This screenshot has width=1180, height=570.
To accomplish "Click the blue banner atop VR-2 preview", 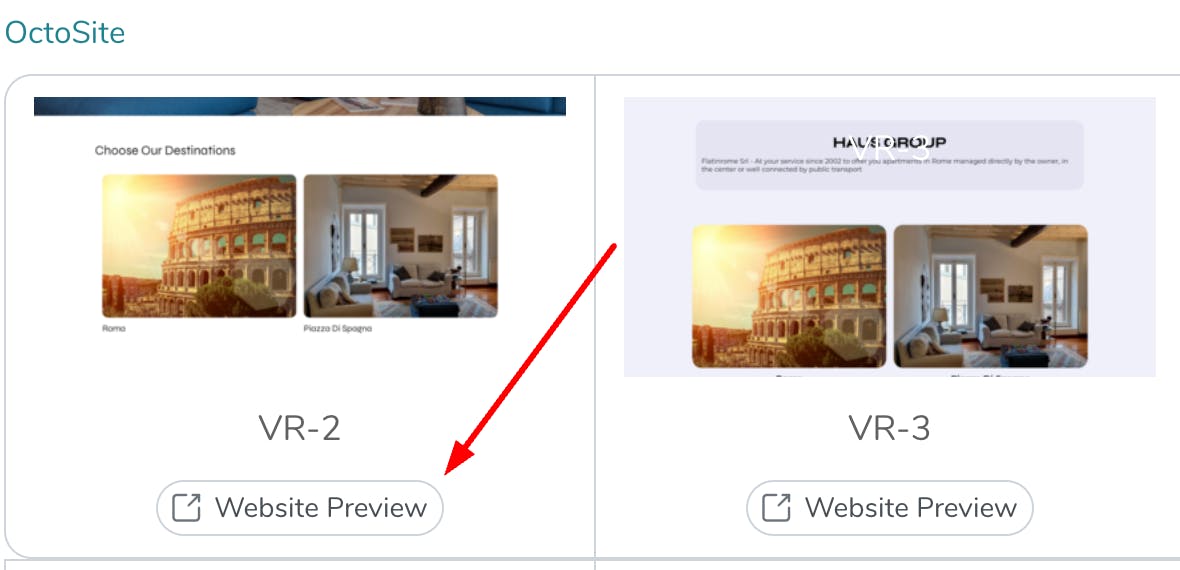I will pyautogui.click(x=300, y=106).
